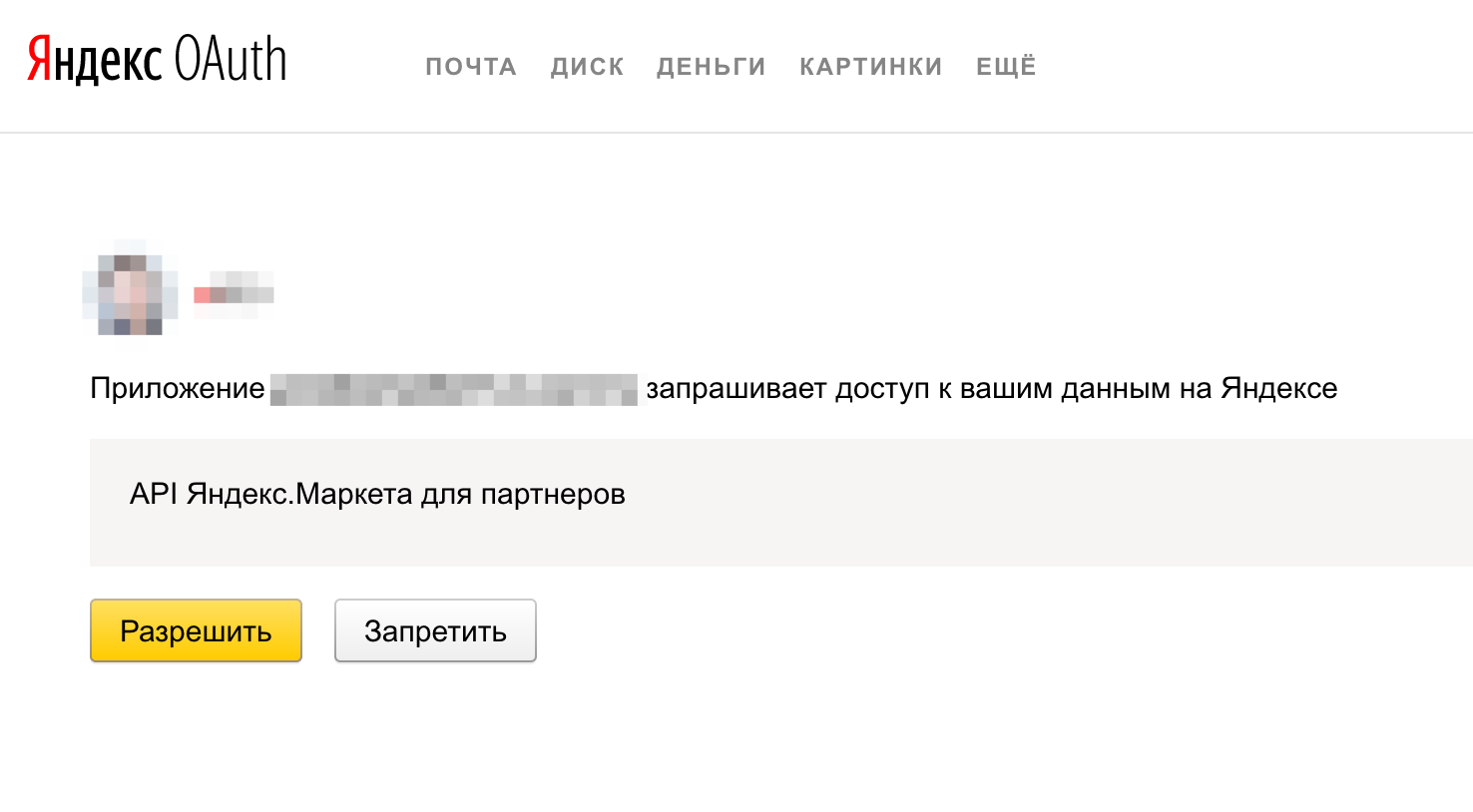1473x812 pixels.
Task: Click the red Яндекс logo
Action: [94, 60]
